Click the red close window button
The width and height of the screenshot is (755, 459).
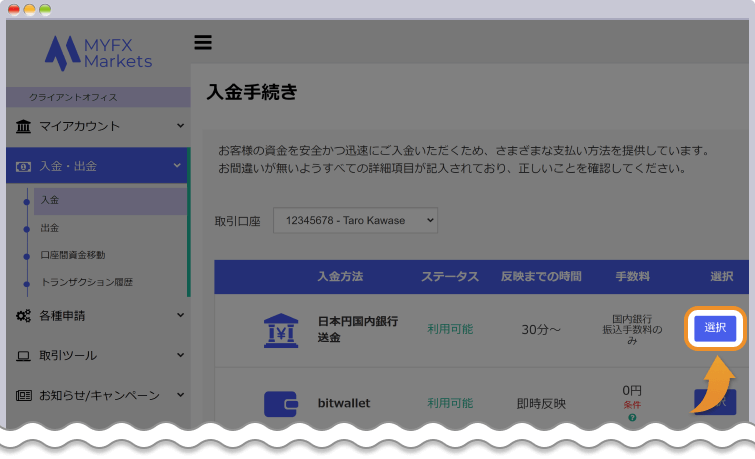click(x=14, y=10)
